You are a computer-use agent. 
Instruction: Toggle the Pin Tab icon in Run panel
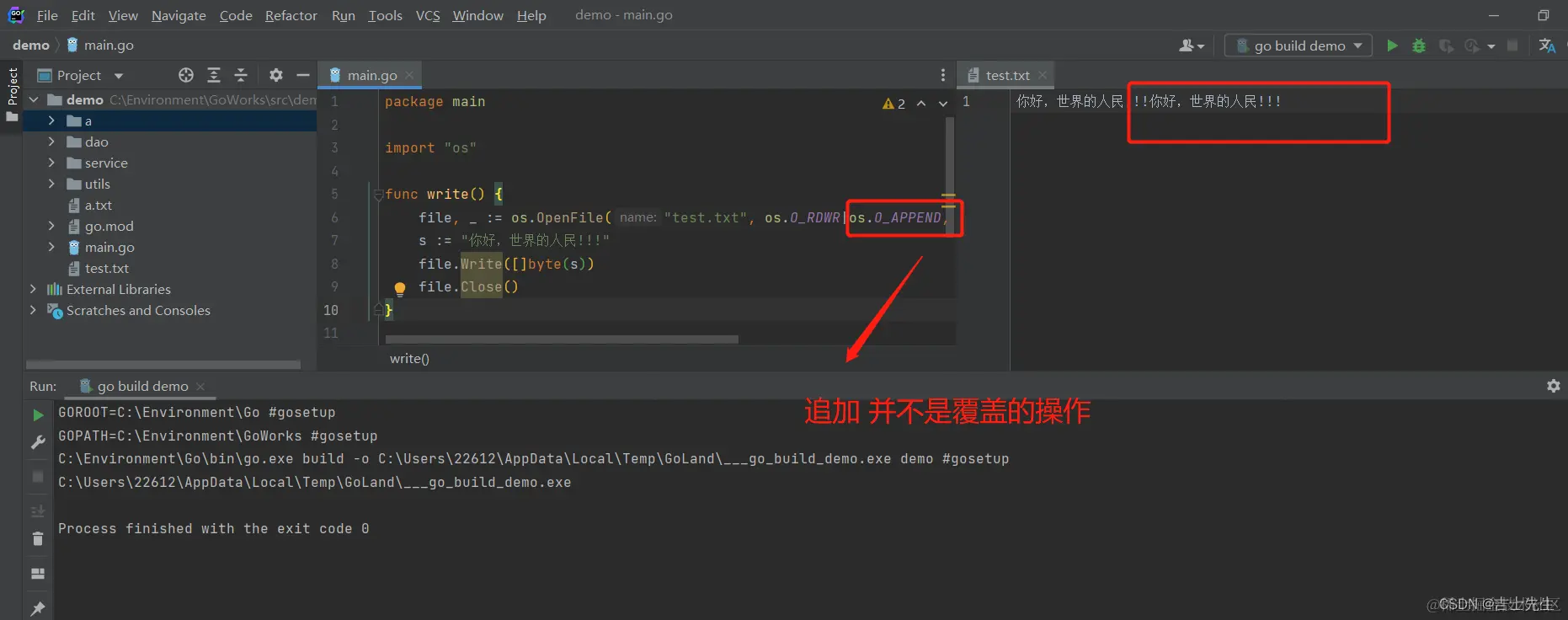coord(38,608)
